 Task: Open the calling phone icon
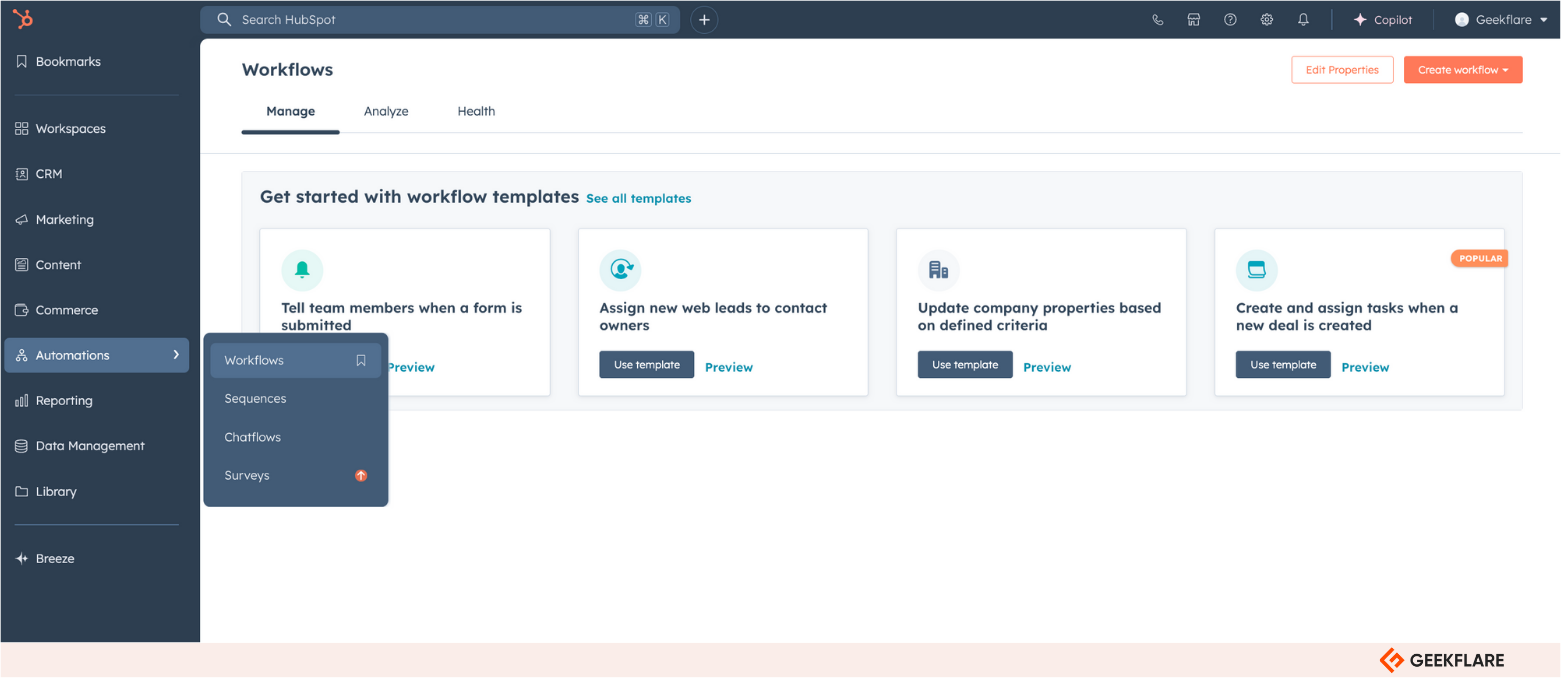(1158, 20)
